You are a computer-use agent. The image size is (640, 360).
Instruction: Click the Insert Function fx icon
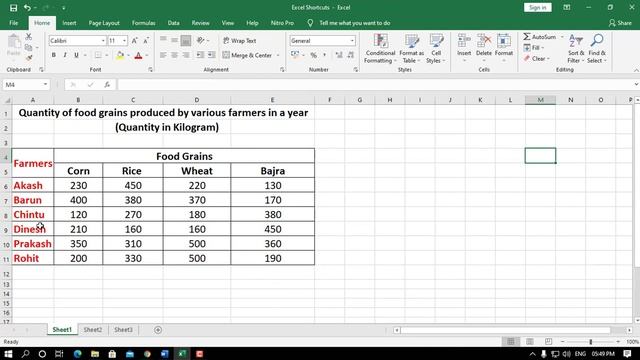click(x=107, y=84)
